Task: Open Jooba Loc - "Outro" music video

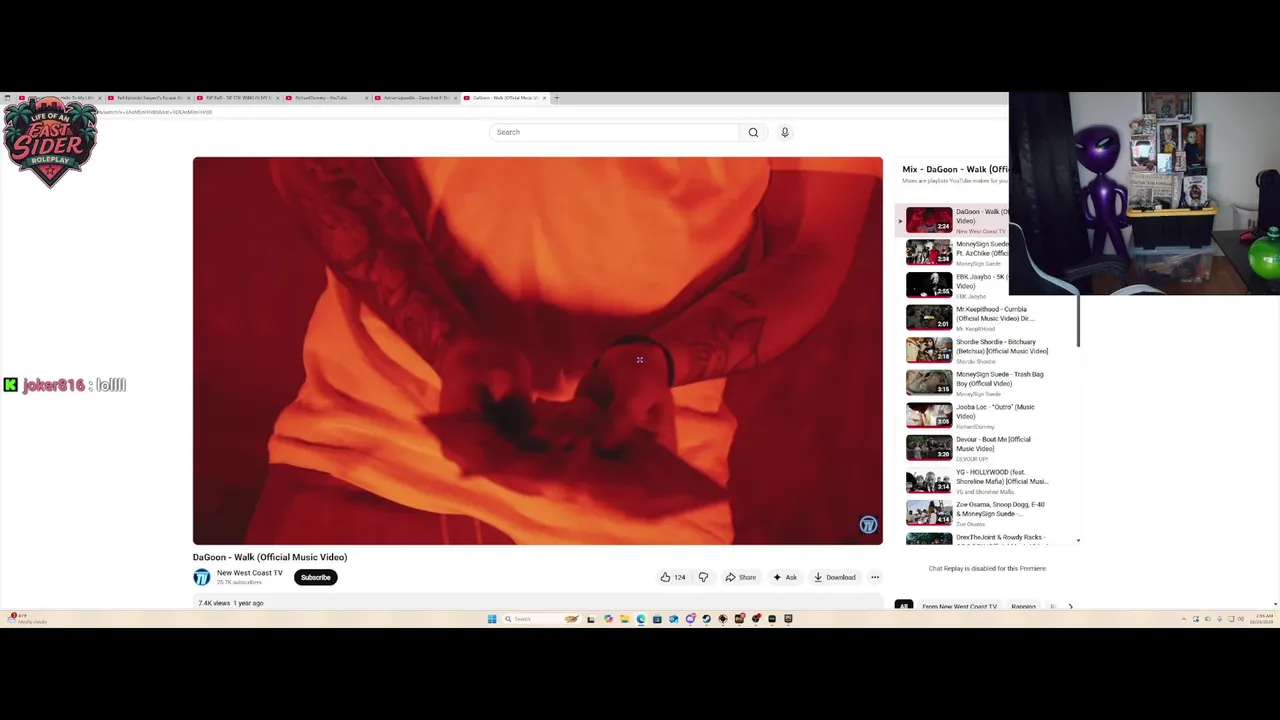Action: [995, 412]
